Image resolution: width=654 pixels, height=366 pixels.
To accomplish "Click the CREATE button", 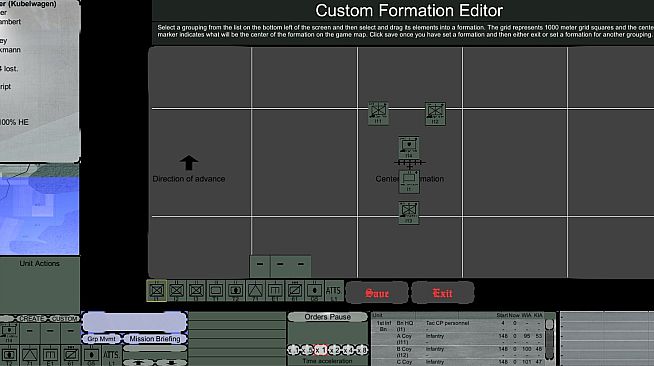I will pyautogui.click(x=32, y=318).
